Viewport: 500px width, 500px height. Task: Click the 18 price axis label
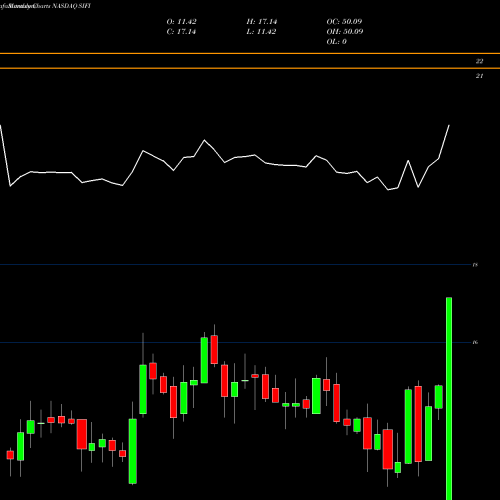pos(475,265)
